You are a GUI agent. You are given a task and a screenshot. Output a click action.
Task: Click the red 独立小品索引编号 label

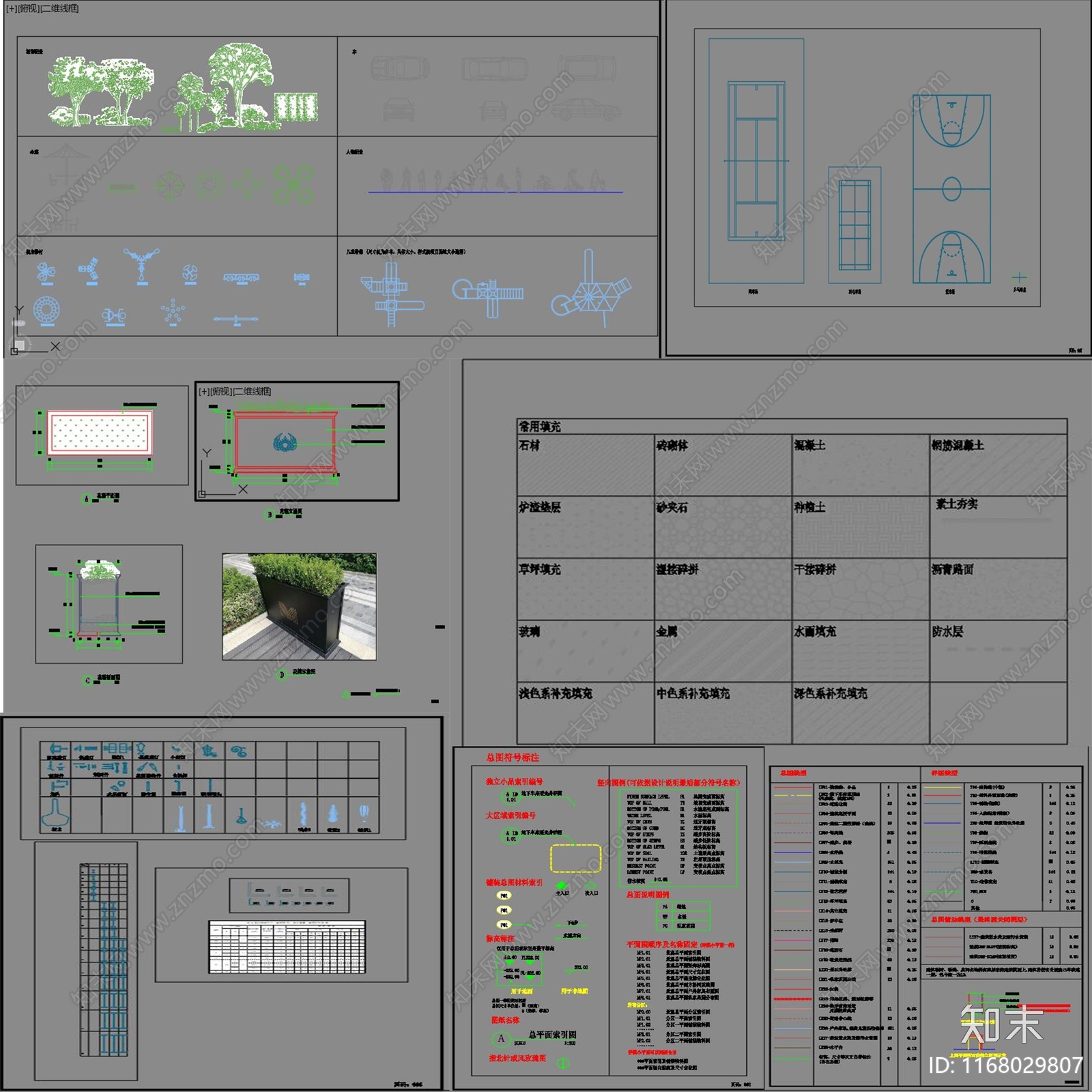coord(514,781)
